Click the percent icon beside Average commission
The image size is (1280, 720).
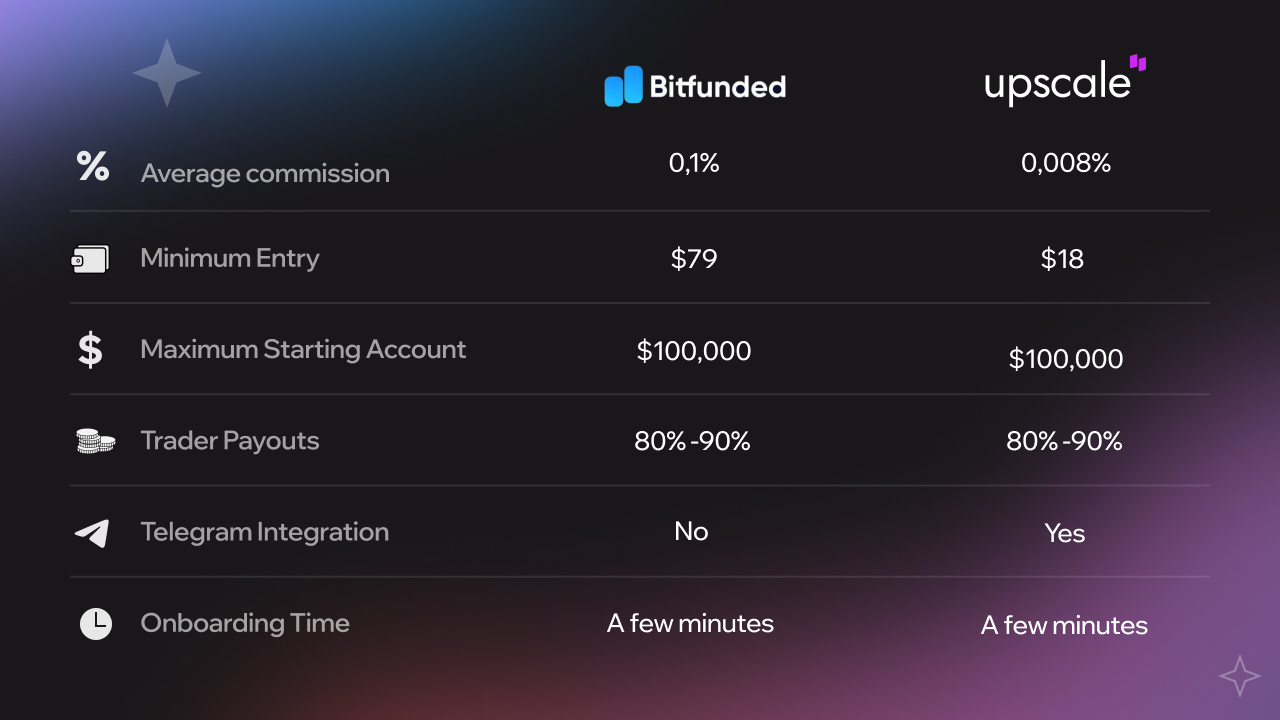tap(93, 166)
